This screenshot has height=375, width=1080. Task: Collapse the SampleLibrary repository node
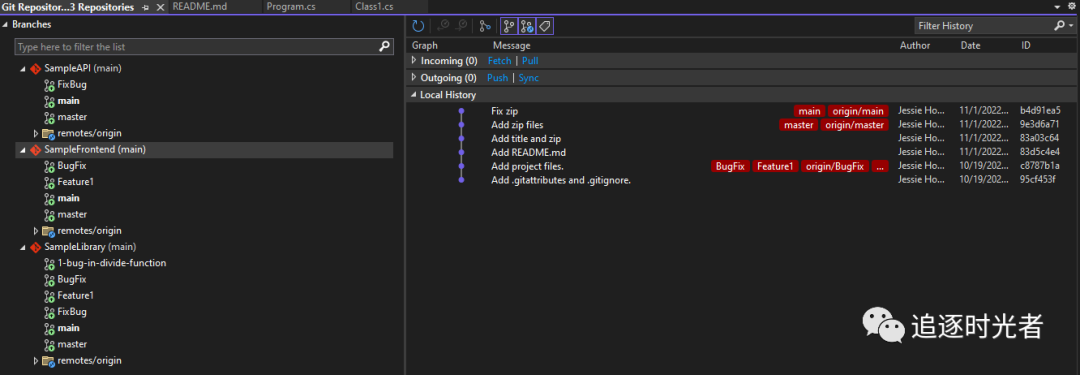click(x=23, y=247)
